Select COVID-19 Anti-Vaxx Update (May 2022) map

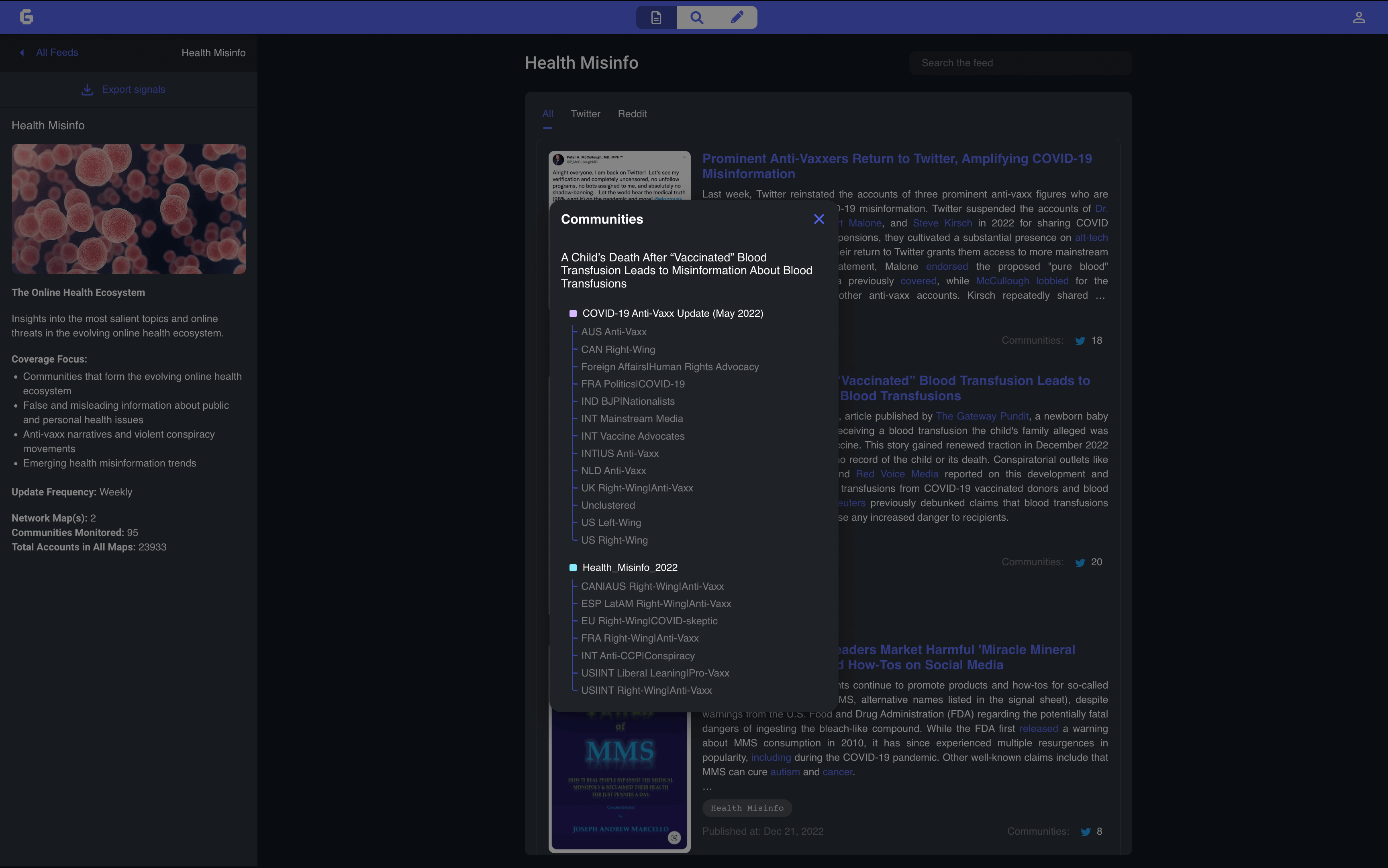click(x=672, y=314)
